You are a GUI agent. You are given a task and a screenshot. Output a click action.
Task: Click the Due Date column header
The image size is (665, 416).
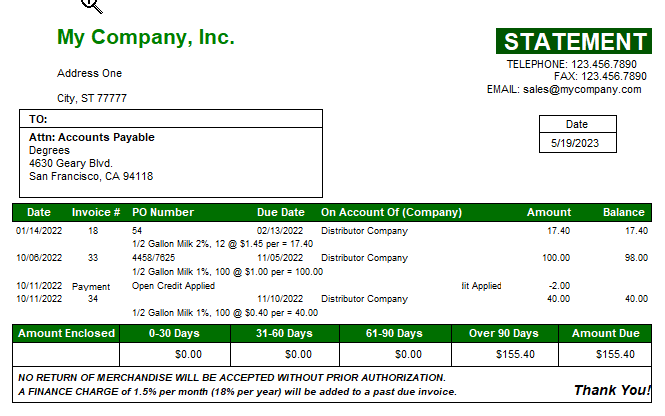click(x=280, y=212)
